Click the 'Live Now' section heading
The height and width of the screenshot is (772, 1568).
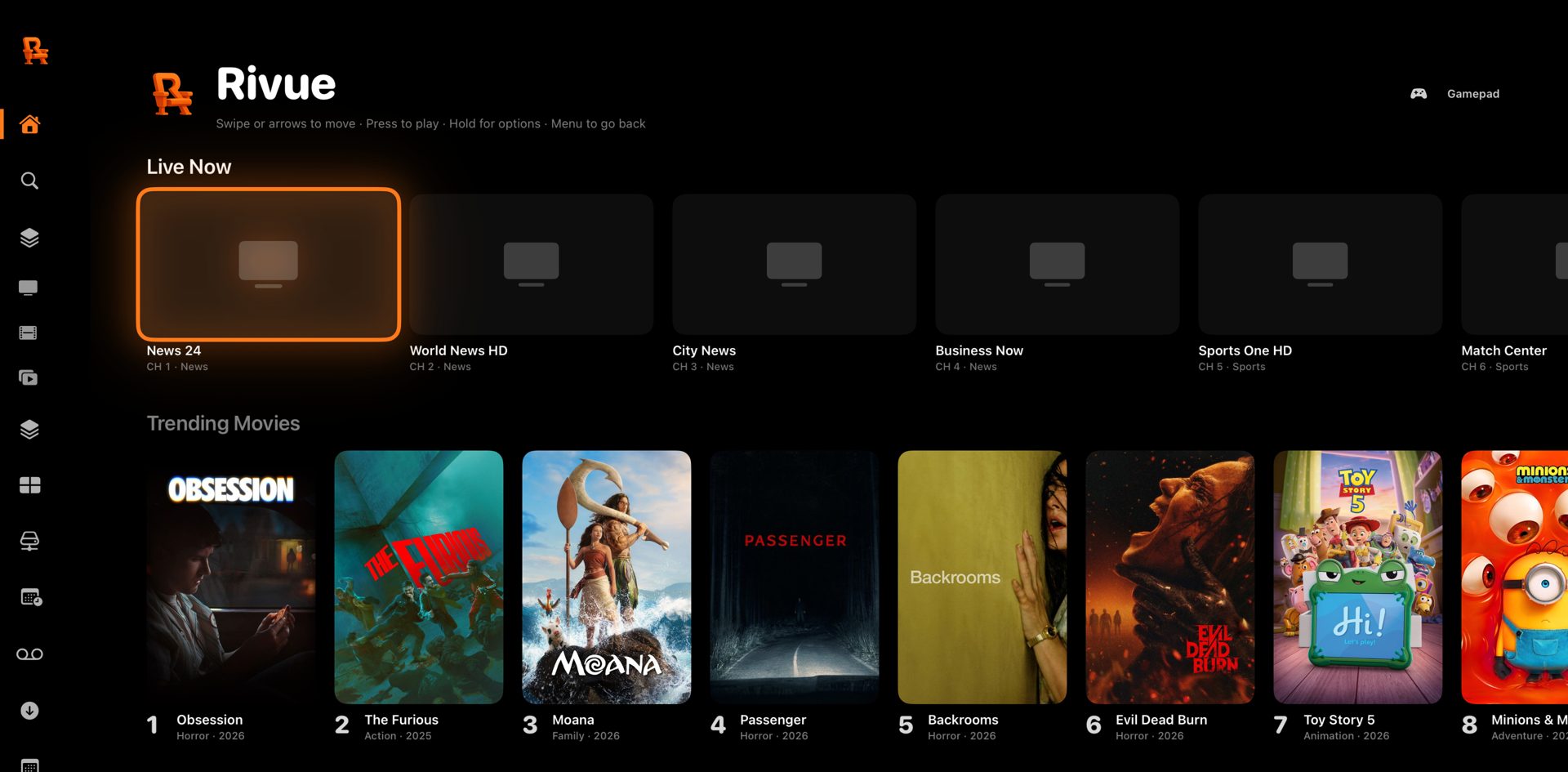point(189,167)
